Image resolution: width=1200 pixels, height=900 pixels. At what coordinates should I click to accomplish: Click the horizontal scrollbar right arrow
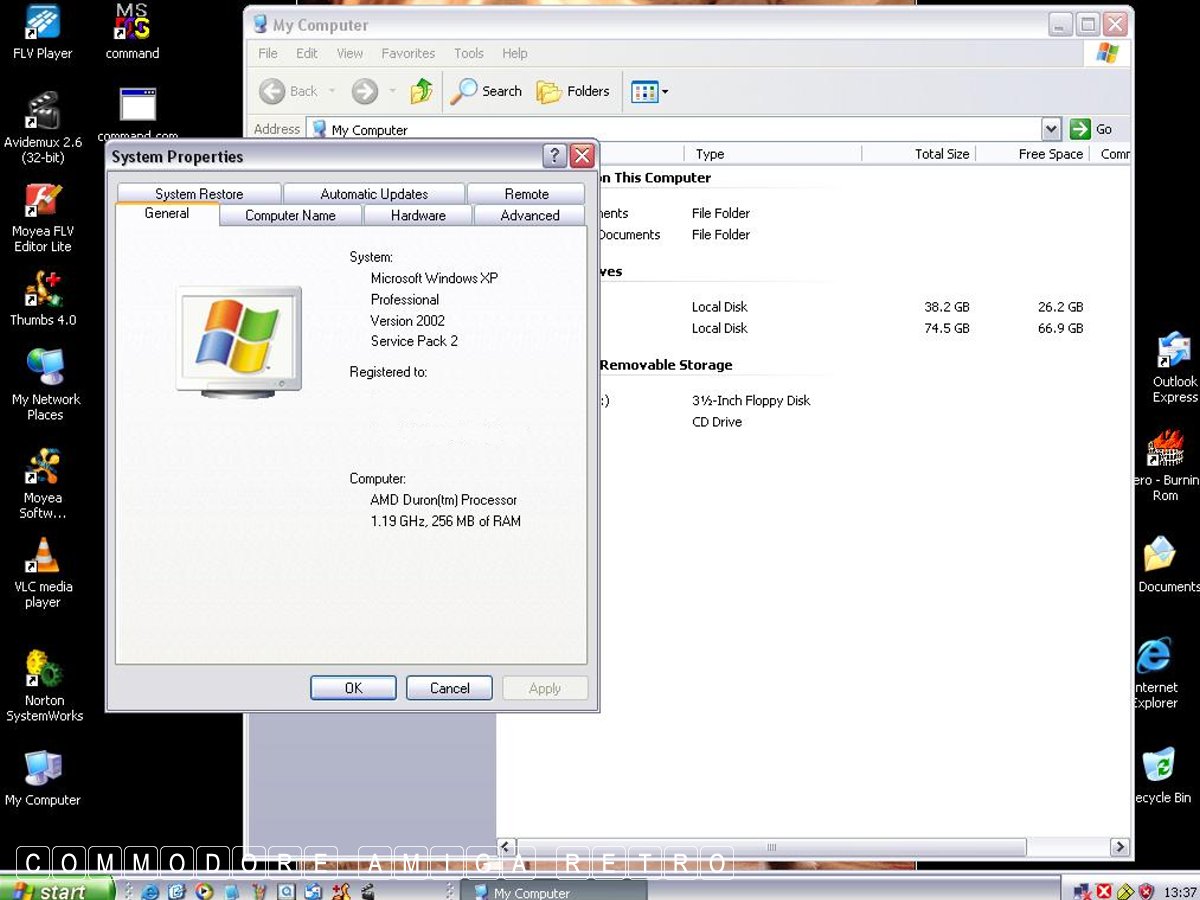coord(1120,847)
